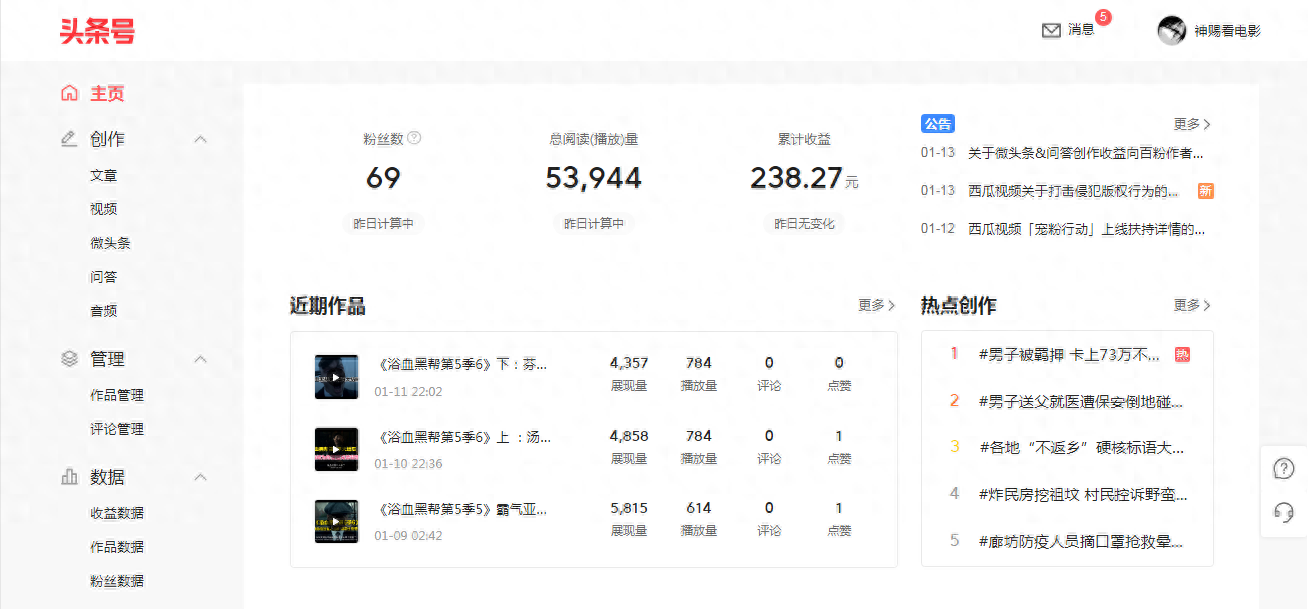Click the 新 badge next to the 西瓜视频 copyright notice
This screenshot has width=1309, height=609.
(1206, 191)
